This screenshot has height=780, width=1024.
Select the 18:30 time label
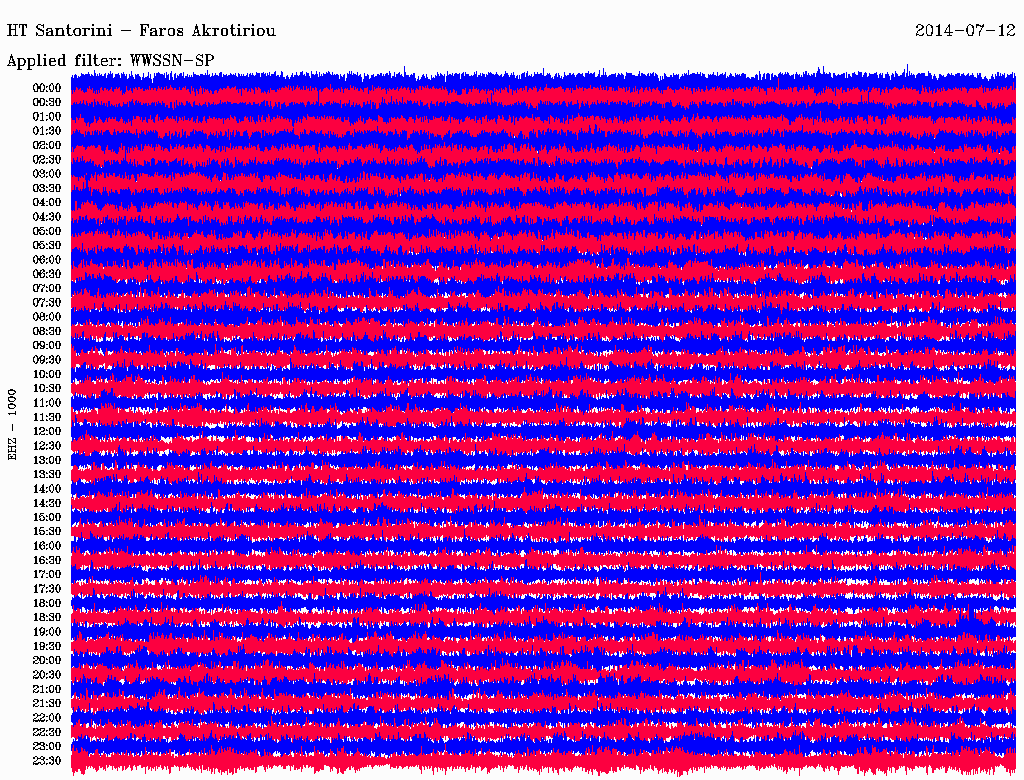47,617
